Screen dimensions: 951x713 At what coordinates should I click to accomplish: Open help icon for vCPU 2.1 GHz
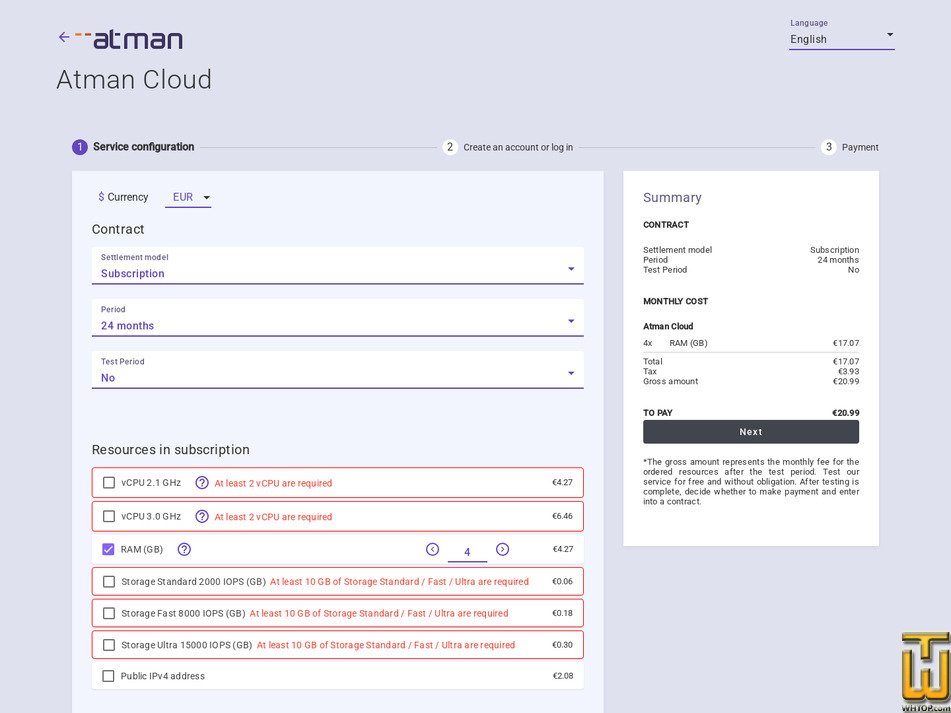click(x=202, y=483)
